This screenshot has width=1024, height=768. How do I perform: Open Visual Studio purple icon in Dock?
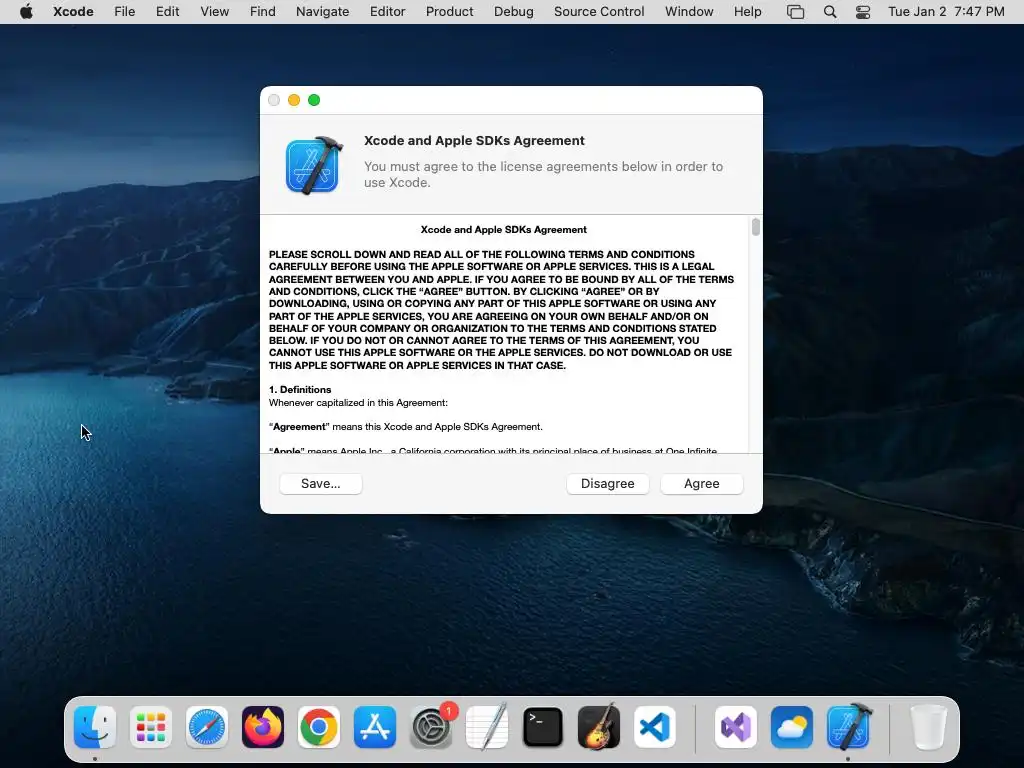click(x=736, y=727)
